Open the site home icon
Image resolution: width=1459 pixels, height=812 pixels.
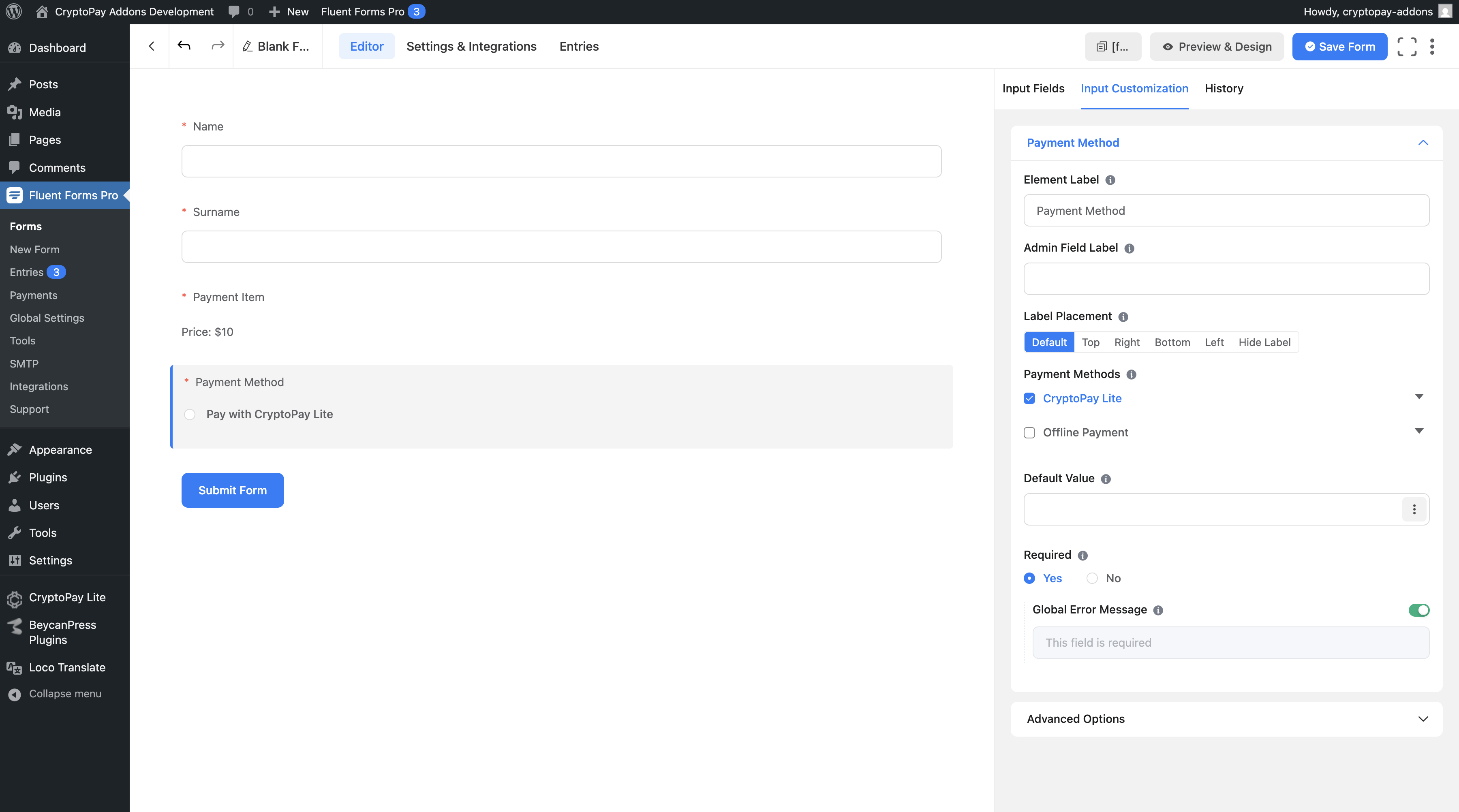pyautogui.click(x=41, y=11)
